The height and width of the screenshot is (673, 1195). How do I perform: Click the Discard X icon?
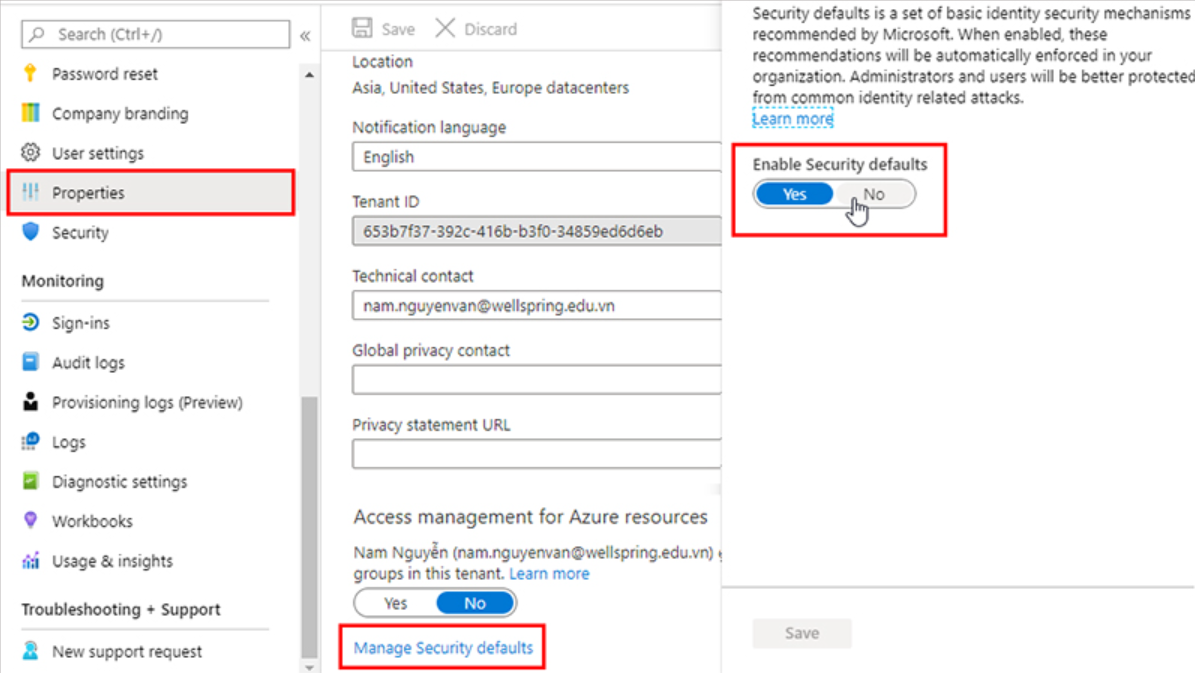(445, 28)
